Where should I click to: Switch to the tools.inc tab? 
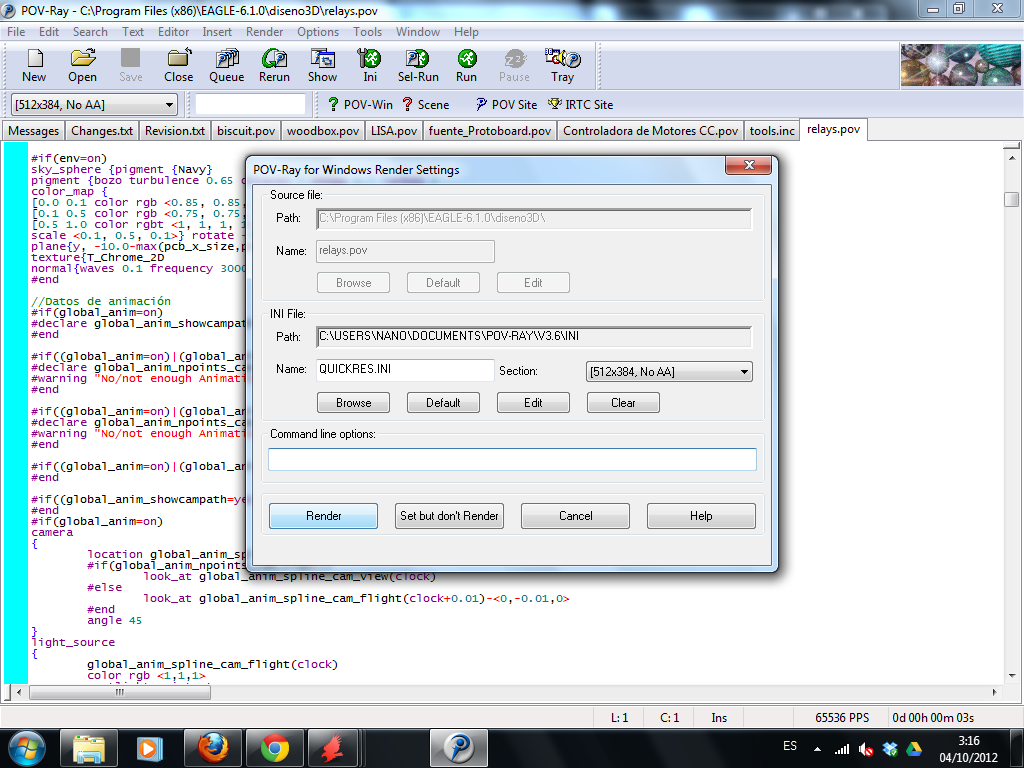(772, 131)
